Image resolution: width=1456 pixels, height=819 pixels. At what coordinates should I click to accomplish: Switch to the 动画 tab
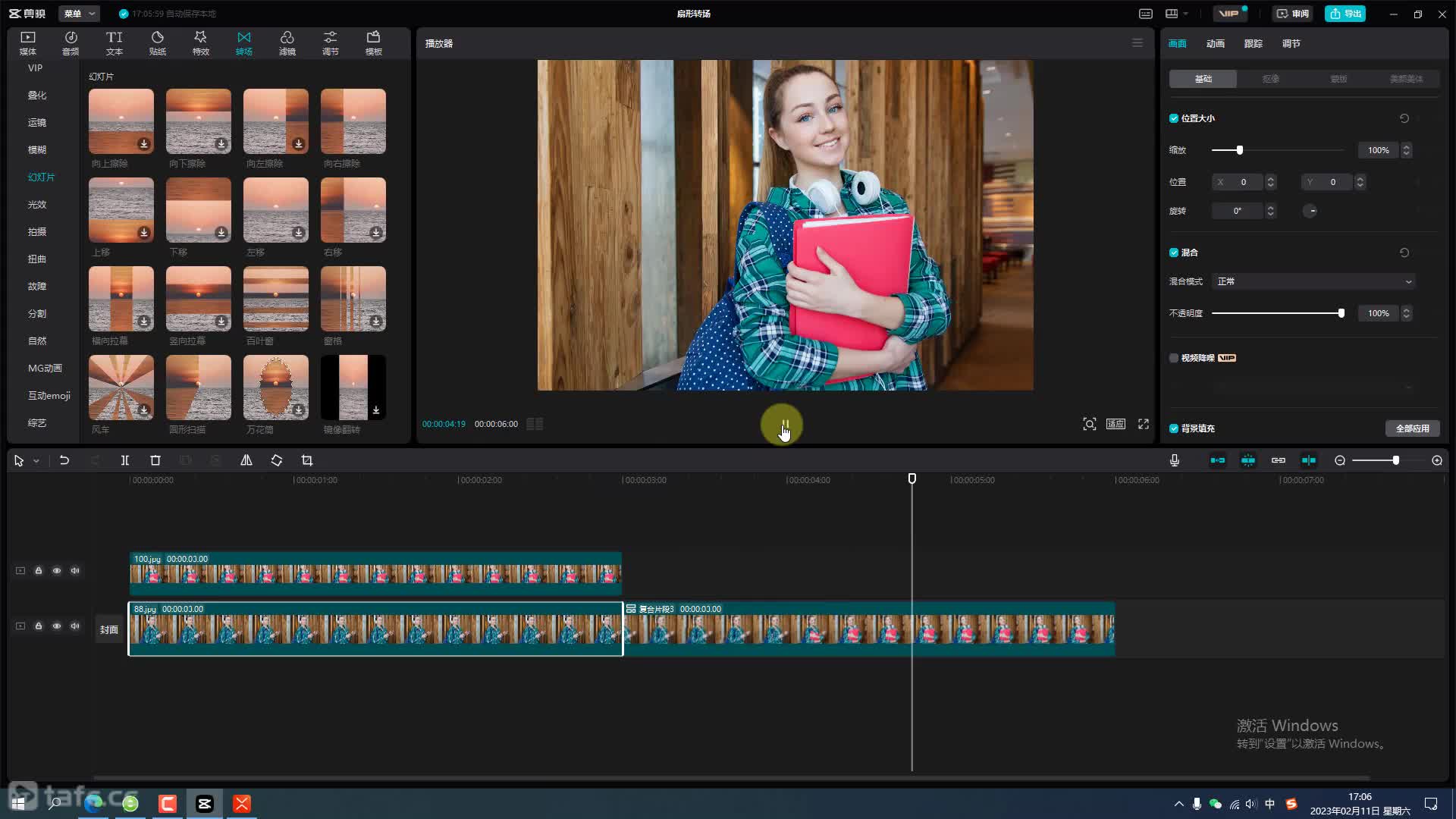1216,43
